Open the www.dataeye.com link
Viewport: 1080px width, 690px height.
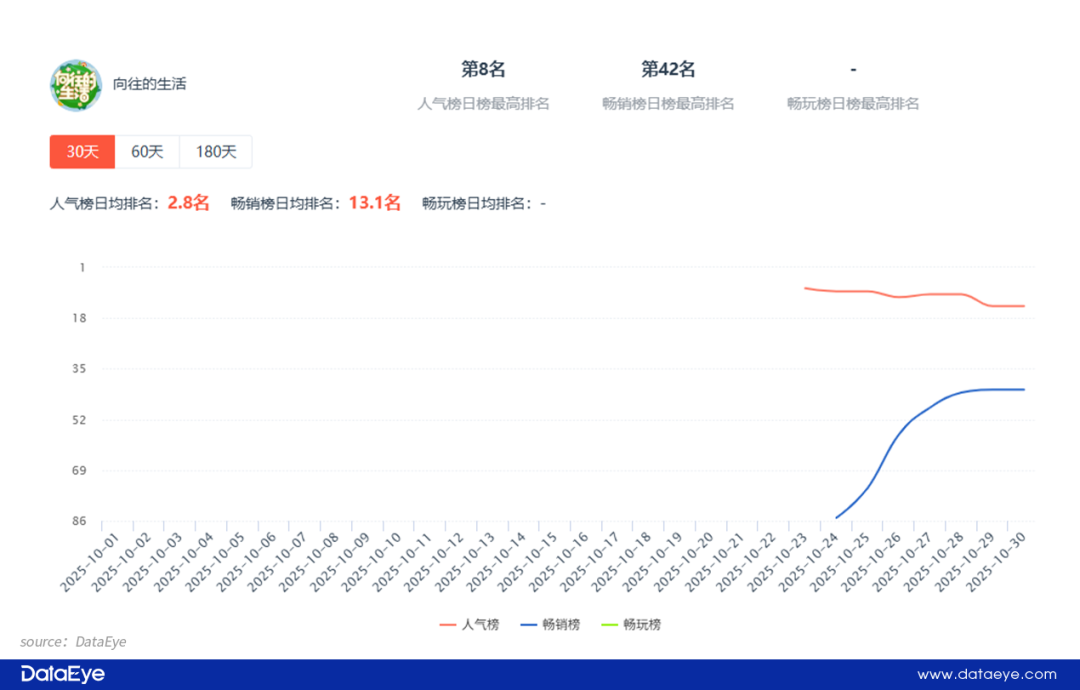point(986,674)
